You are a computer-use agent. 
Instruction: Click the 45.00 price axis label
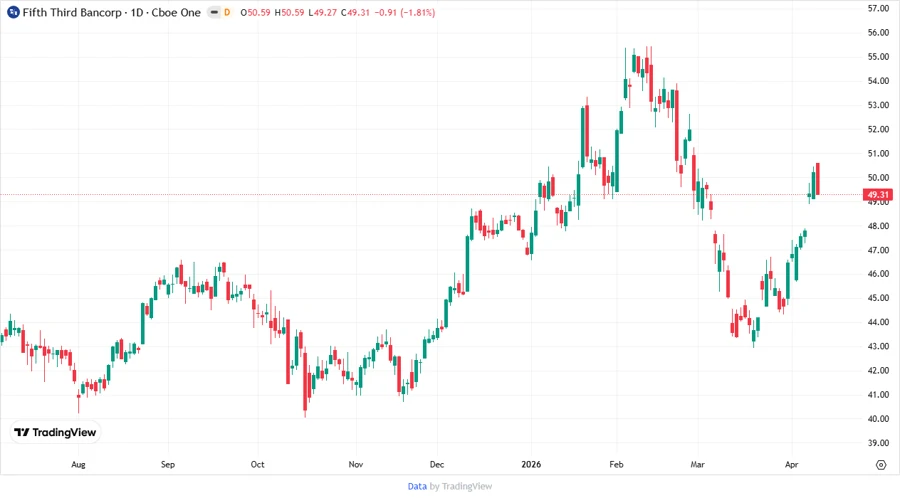pyautogui.click(x=878, y=298)
